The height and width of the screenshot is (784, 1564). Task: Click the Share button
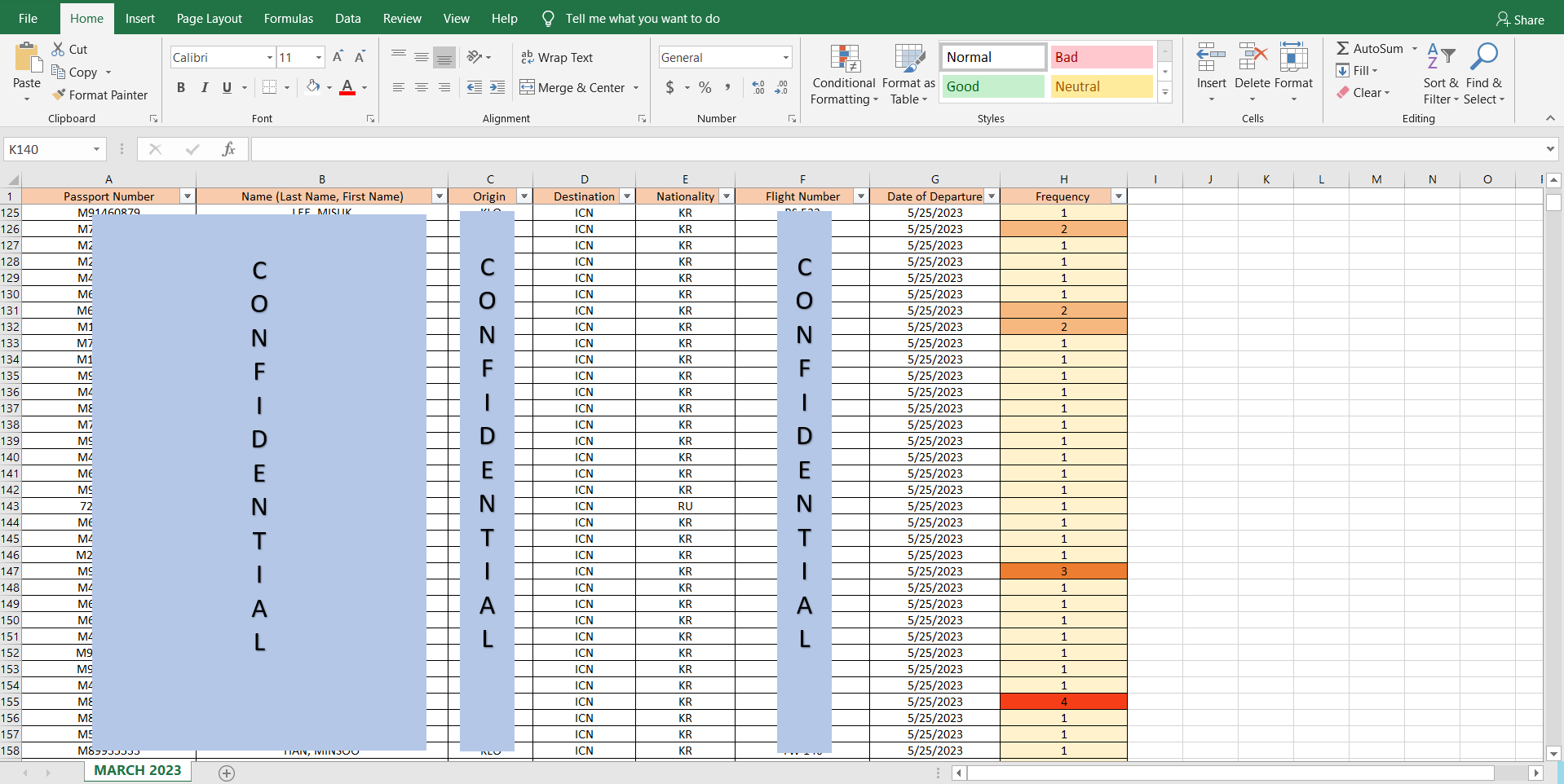coord(1520,19)
